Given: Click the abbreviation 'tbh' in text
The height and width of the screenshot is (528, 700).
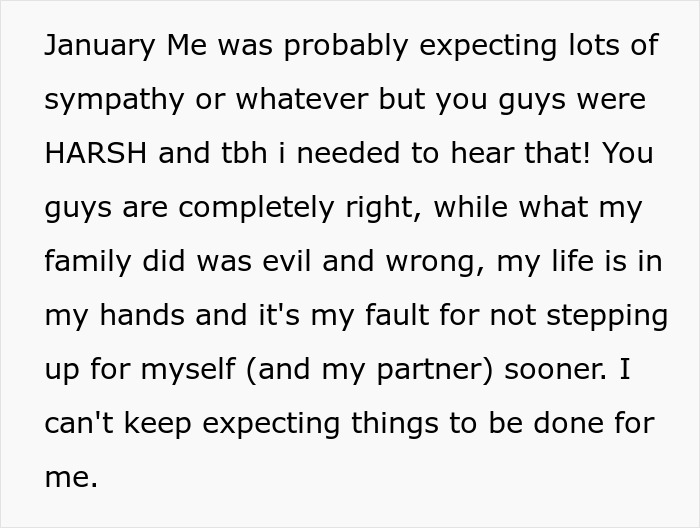Looking at the screenshot, I should pyautogui.click(x=244, y=153).
